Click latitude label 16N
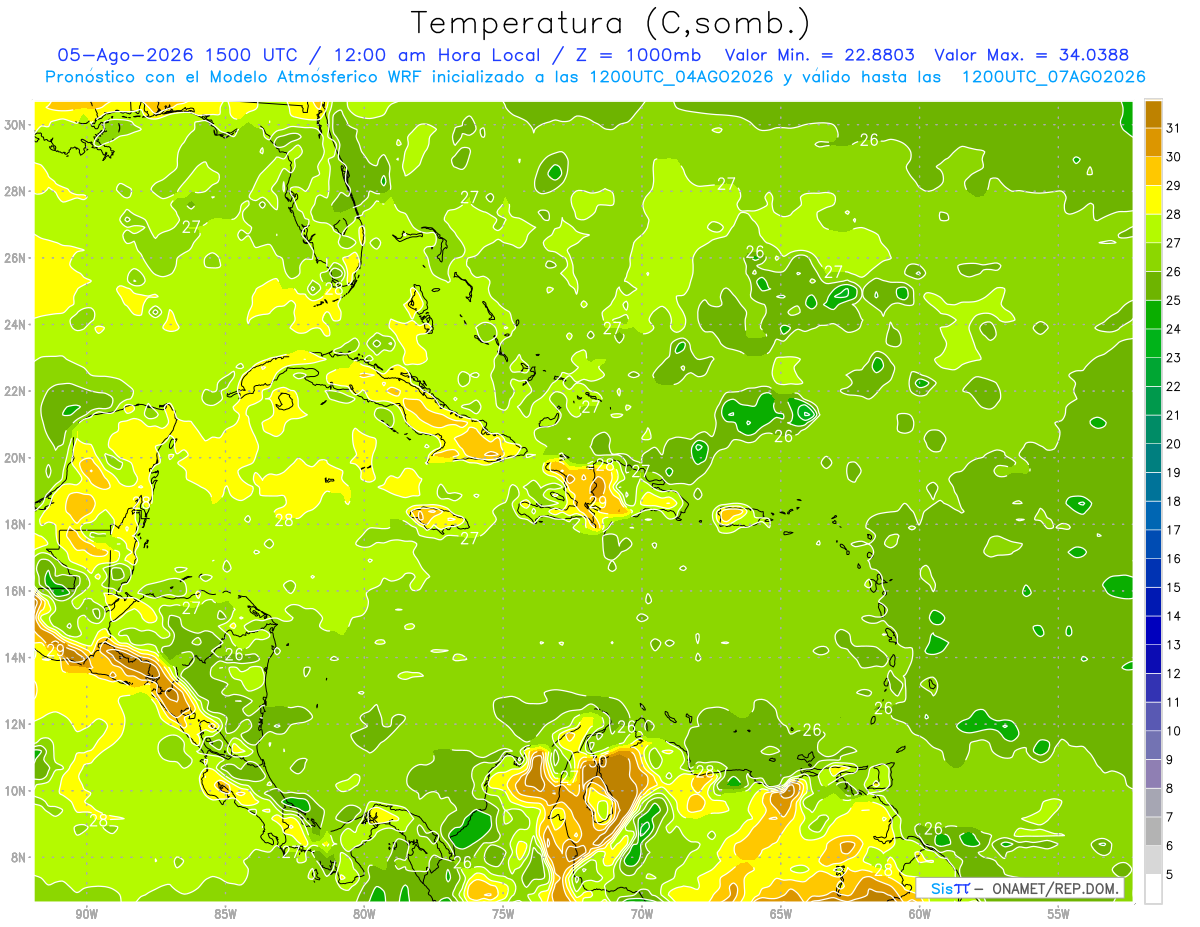This screenshot has height=927, width=1200. (16, 590)
